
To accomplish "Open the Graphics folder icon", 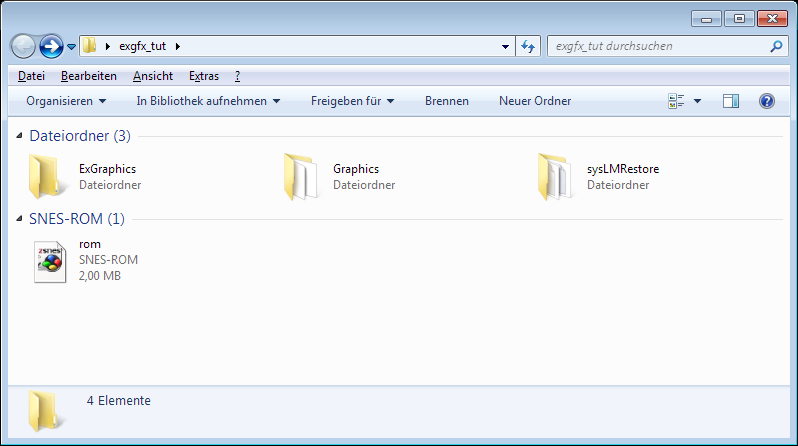I will 300,177.
